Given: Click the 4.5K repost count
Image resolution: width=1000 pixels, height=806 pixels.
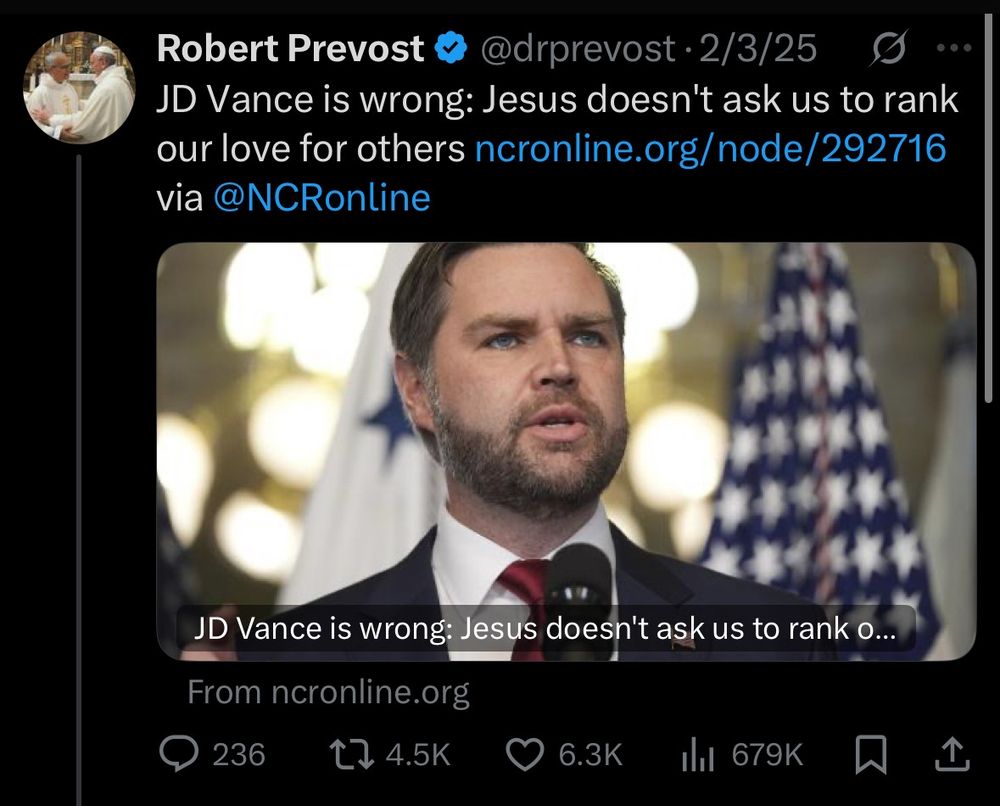Looking at the screenshot, I should pyautogui.click(x=418, y=754).
